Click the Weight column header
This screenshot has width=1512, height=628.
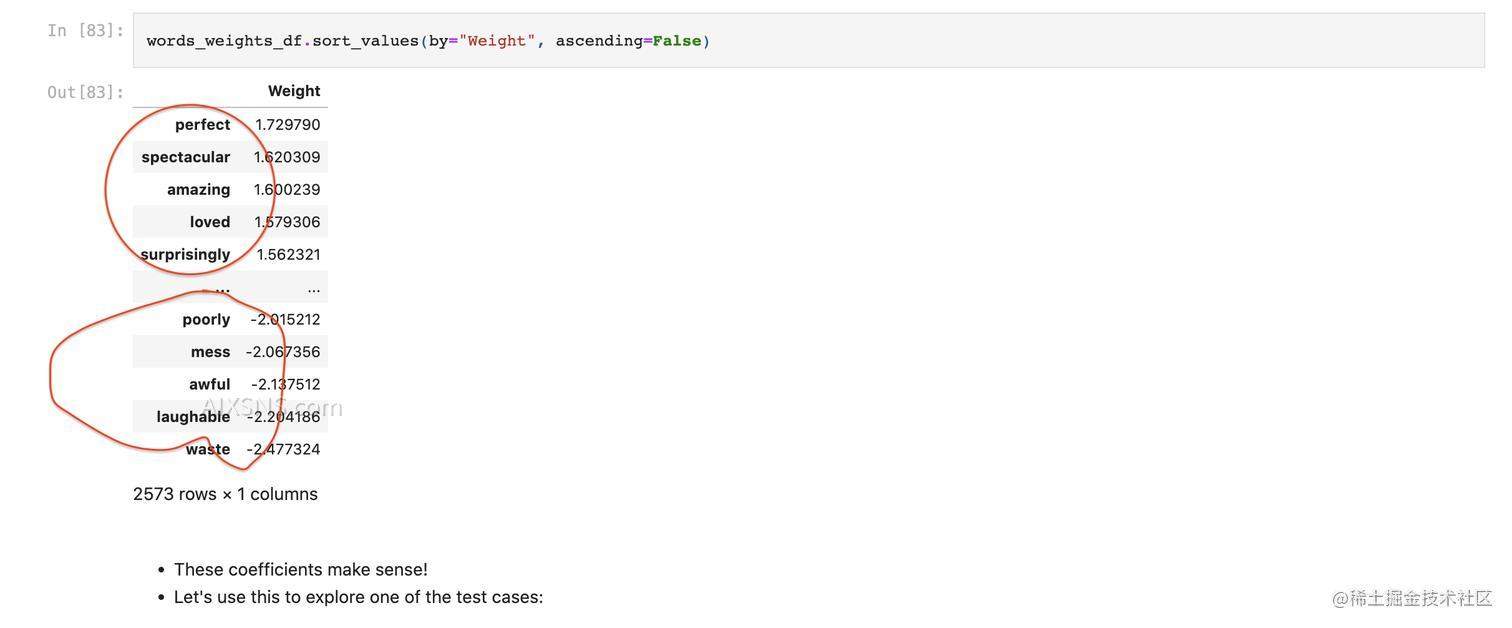[293, 91]
